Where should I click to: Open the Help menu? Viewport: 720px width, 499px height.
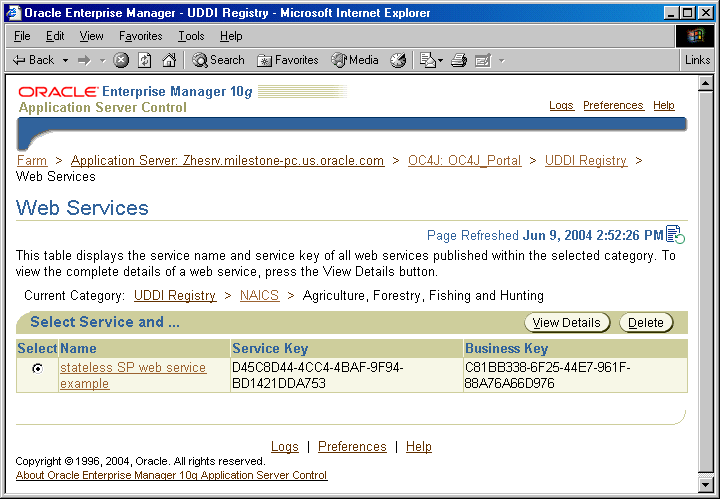click(231, 36)
